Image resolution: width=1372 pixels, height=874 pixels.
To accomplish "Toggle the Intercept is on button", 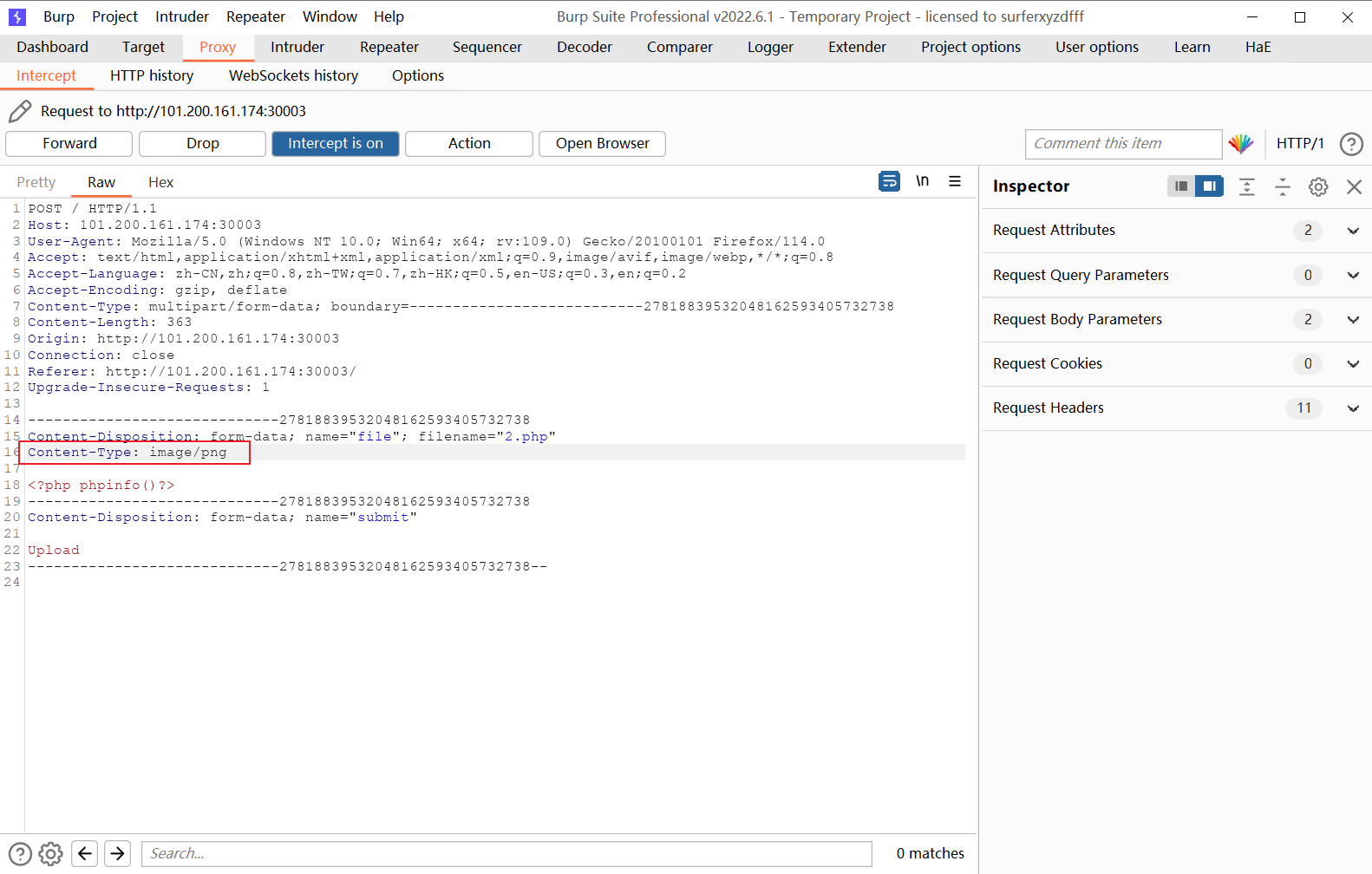I will coord(336,144).
